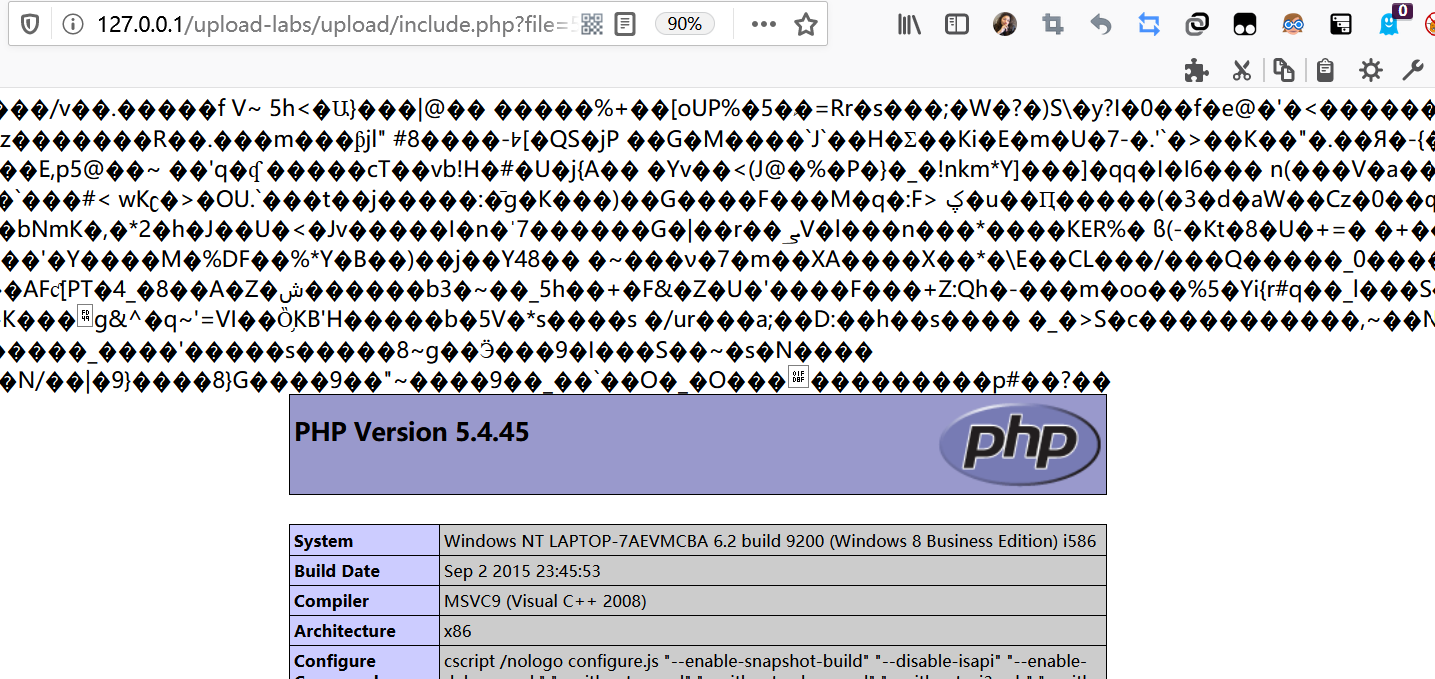This screenshot has width=1435, height=679.
Task: Click the QR code icon in address bar
Action: 592,24
